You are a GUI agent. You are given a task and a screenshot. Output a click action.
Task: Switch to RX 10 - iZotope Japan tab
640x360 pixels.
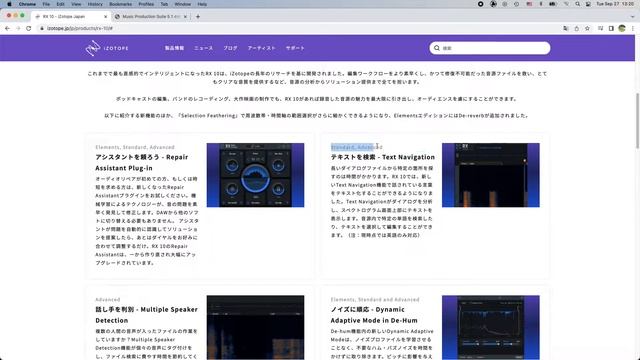pos(70,17)
